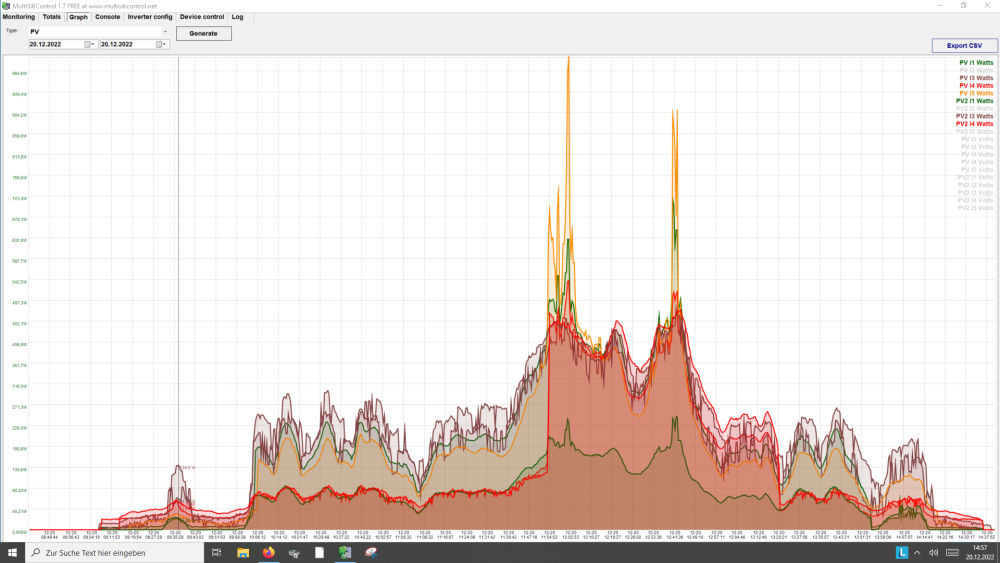
Task: Open the Type combo box showing PV
Action: click(x=99, y=31)
